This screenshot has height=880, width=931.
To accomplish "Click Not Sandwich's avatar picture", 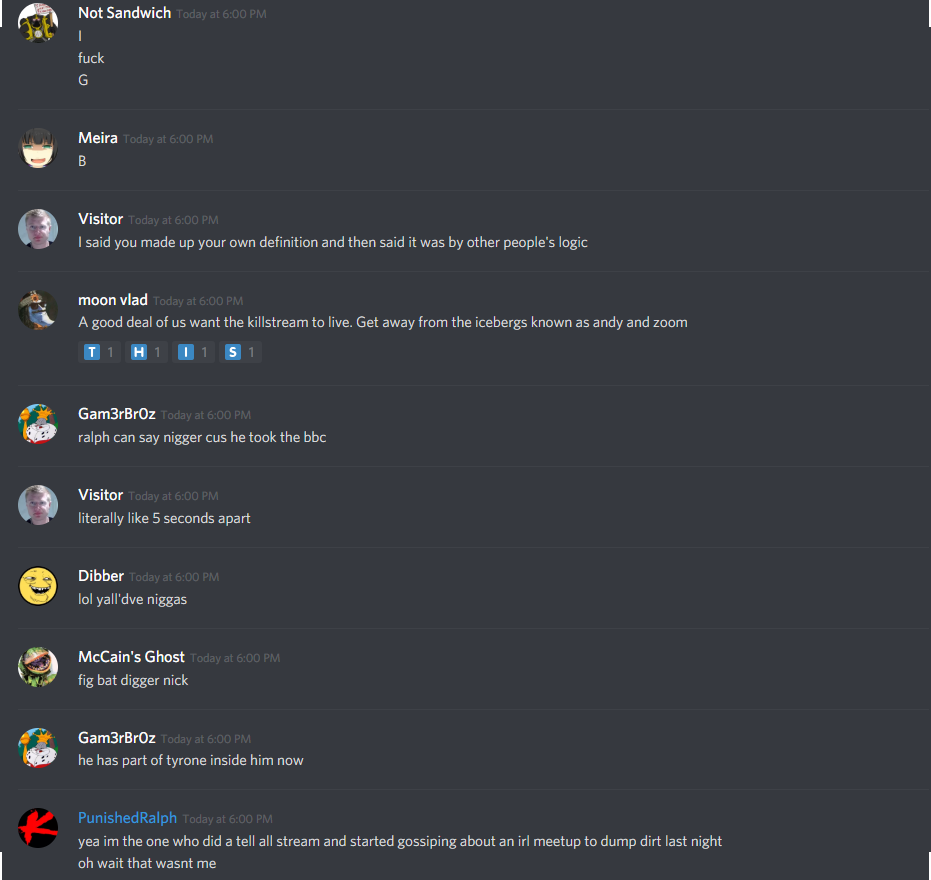I will (x=38, y=23).
